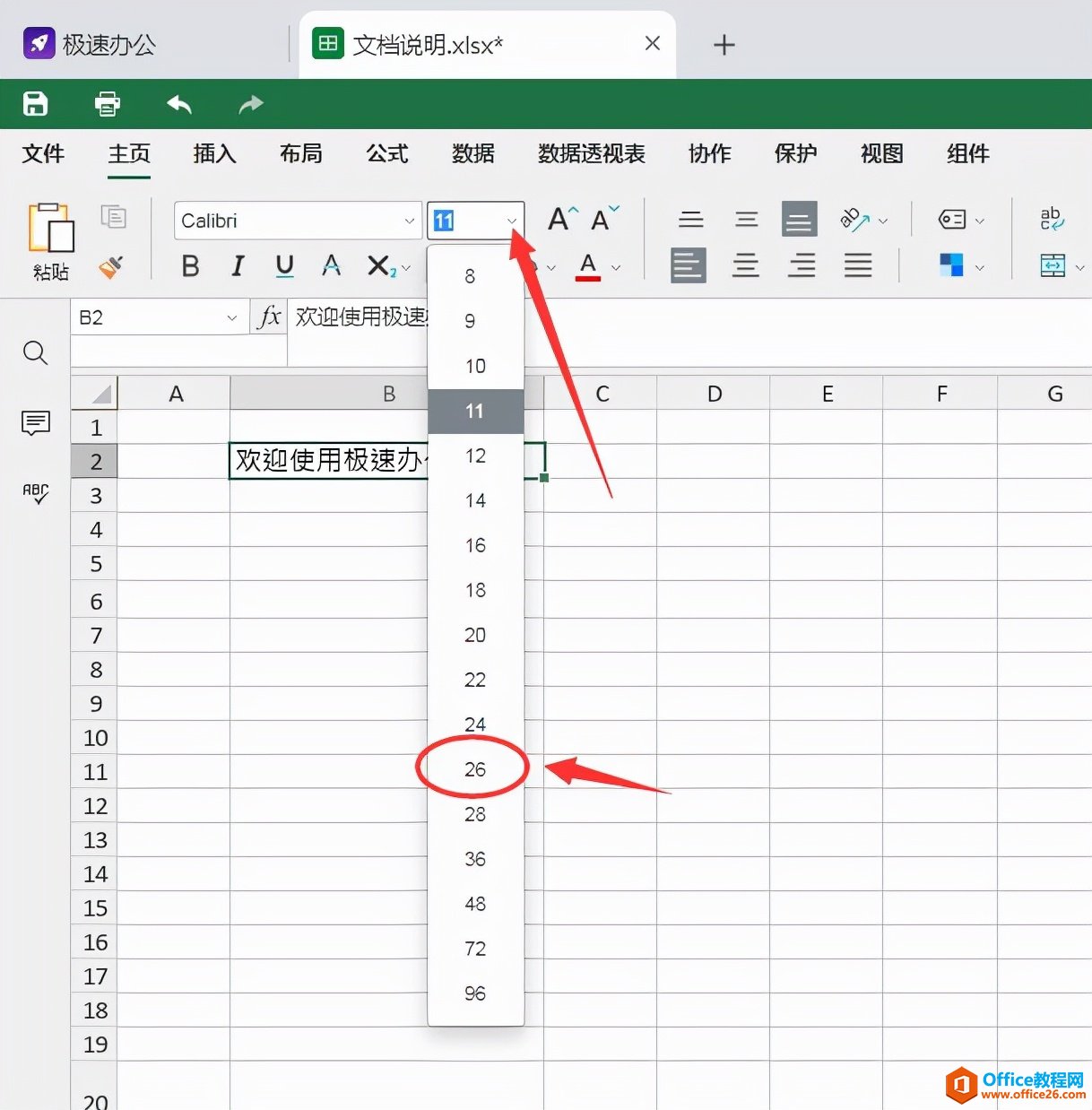This screenshot has width=1092, height=1110.
Task: Expand the subscript options dropdown arrow
Action: click(x=405, y=267)
